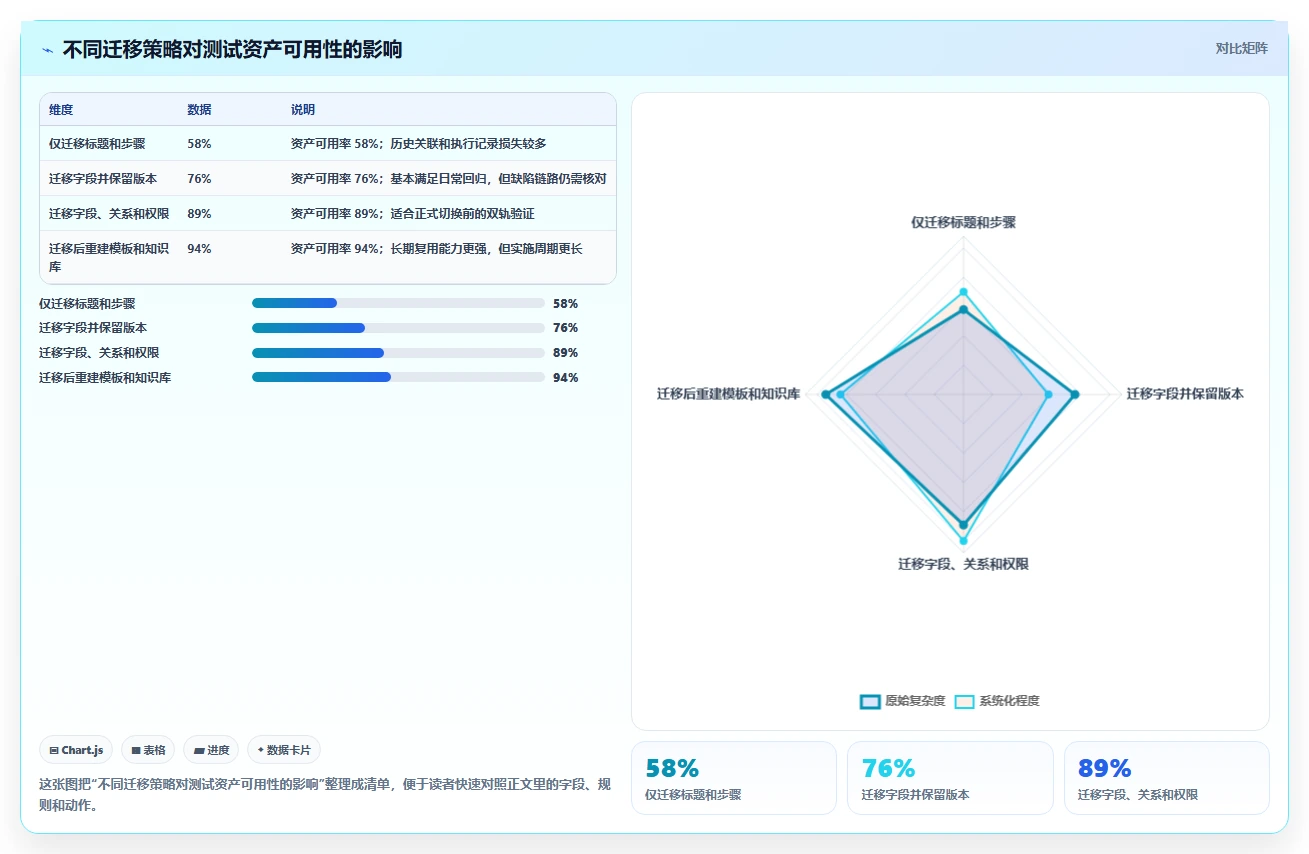Viewport: 1309px width, 854px height.
Task: Click radar axis label 迁移字段、关系和权限
Action: 963,564
